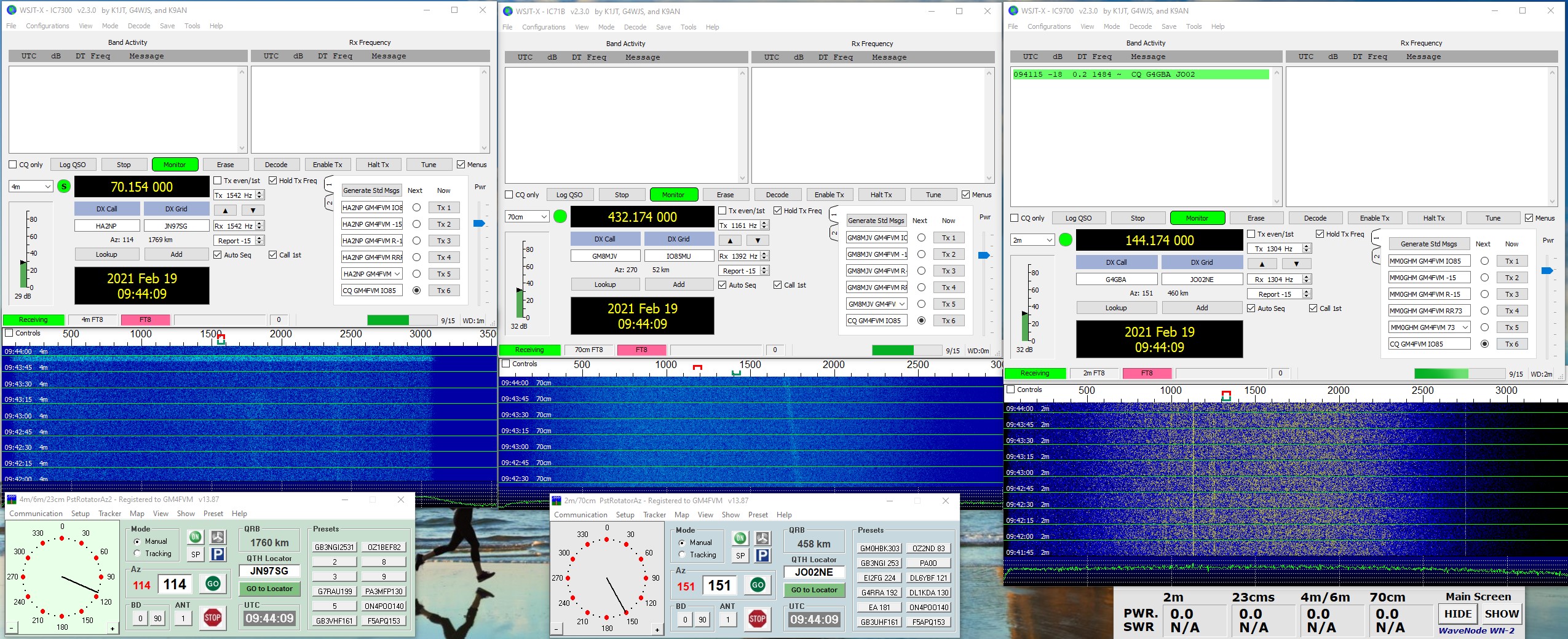Select Tracking mode in 2m PstRotator
The width and height of the screenshot is (1568, 639).
[683, 555]
